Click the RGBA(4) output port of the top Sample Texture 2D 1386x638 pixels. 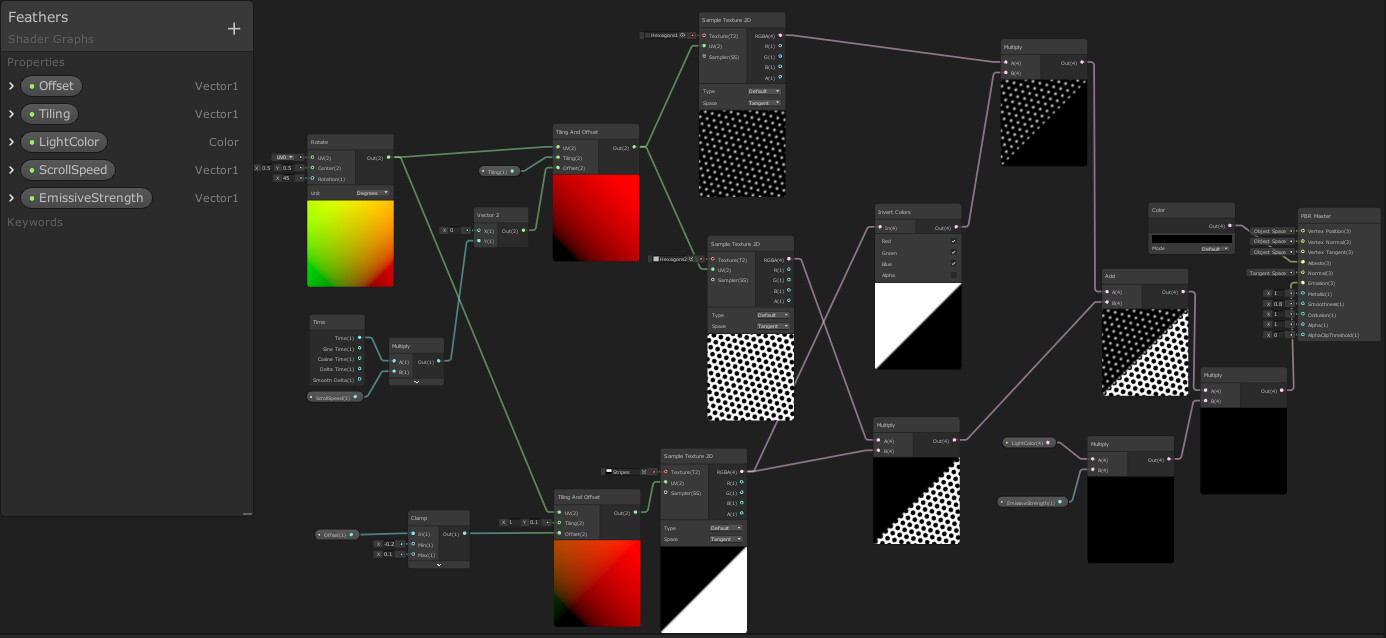(x=780, y=35)
